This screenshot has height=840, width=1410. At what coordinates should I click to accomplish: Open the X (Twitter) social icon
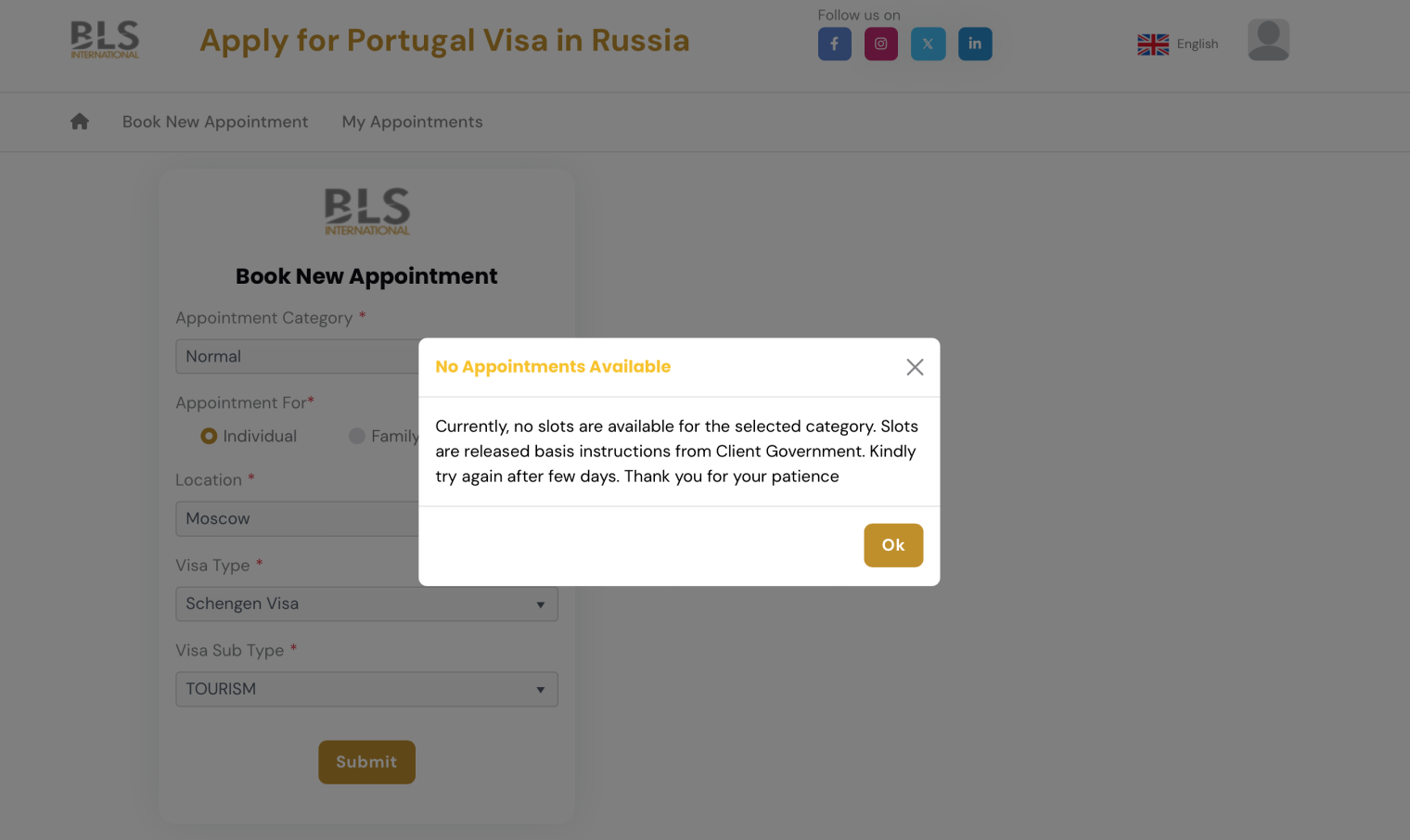[928, 44]
